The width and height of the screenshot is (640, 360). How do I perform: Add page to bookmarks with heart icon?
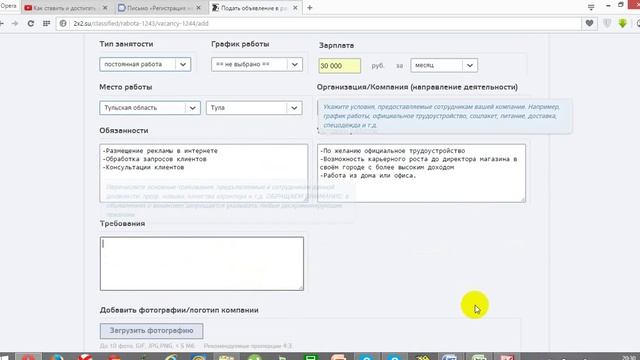pyautogui.click(x=589, y=24)
